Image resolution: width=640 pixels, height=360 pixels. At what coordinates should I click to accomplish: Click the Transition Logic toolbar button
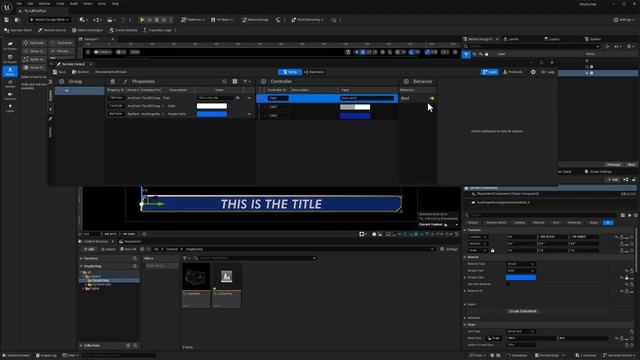[x=157, y=30]
